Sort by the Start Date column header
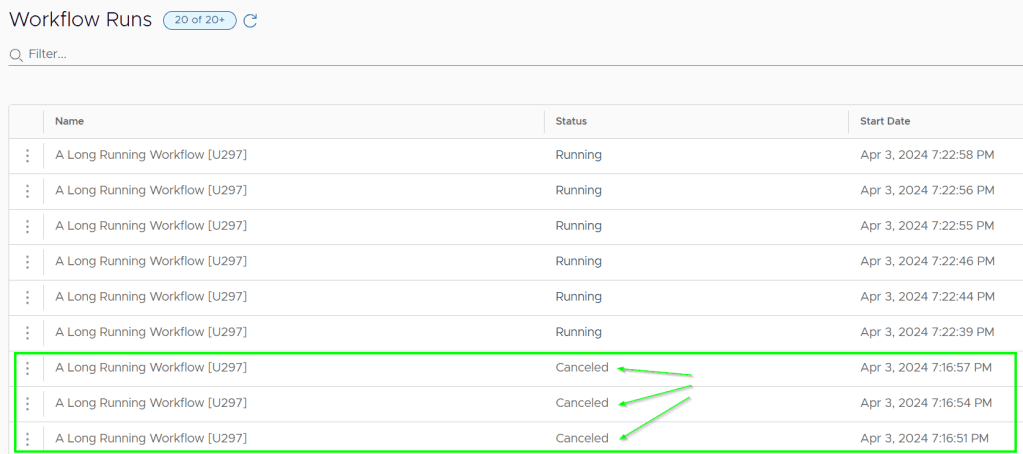The image size is (1023, 454). [x=885, y=121]
